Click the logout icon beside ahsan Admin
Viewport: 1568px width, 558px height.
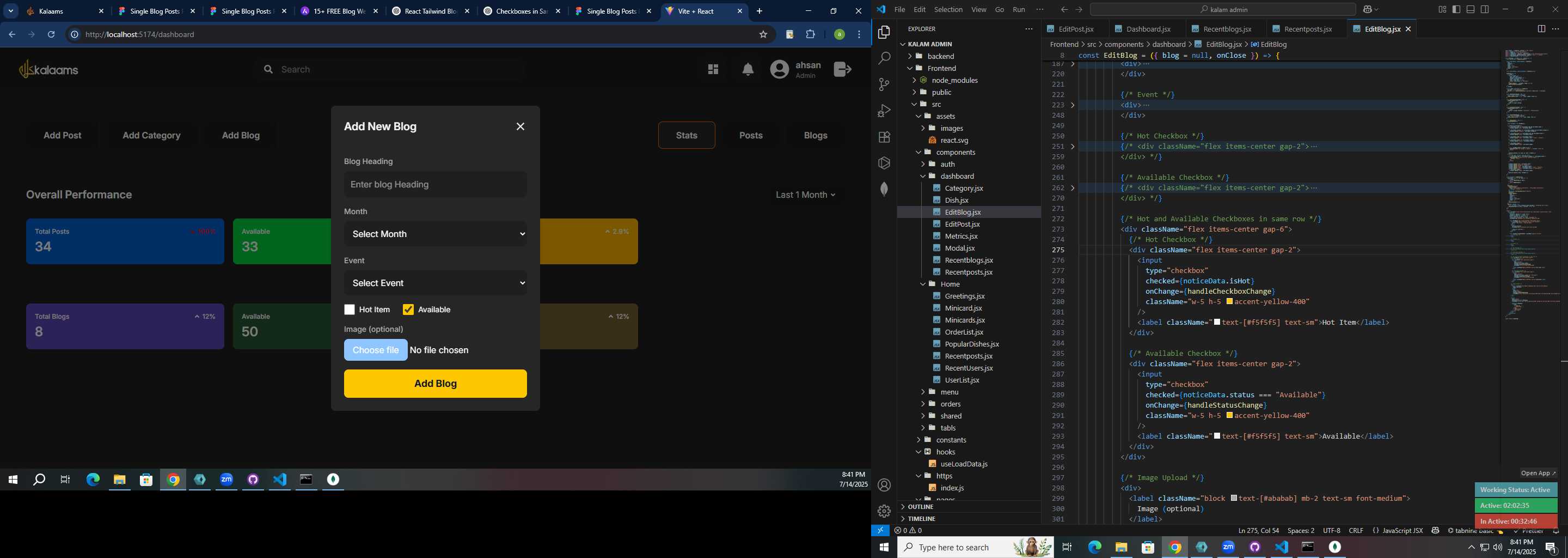pos(842,69)
